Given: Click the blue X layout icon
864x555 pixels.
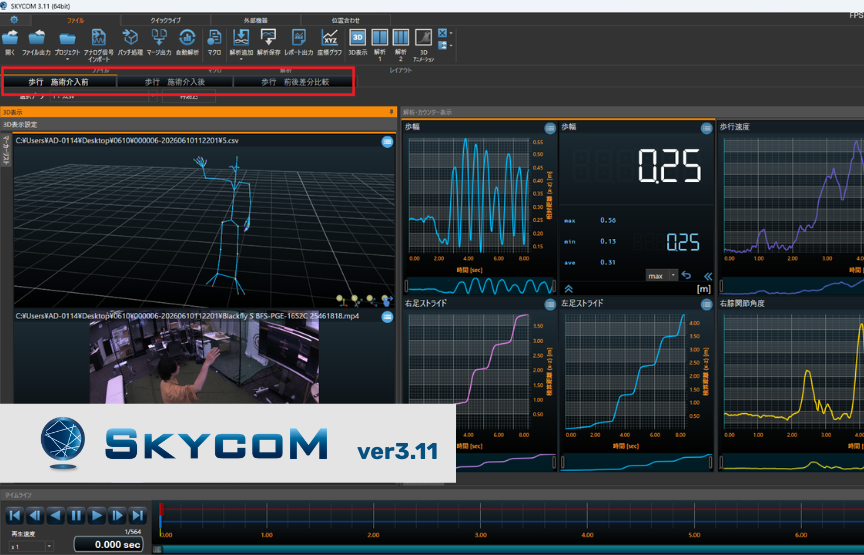Looking at the screenshot, I should coord(442,33).
